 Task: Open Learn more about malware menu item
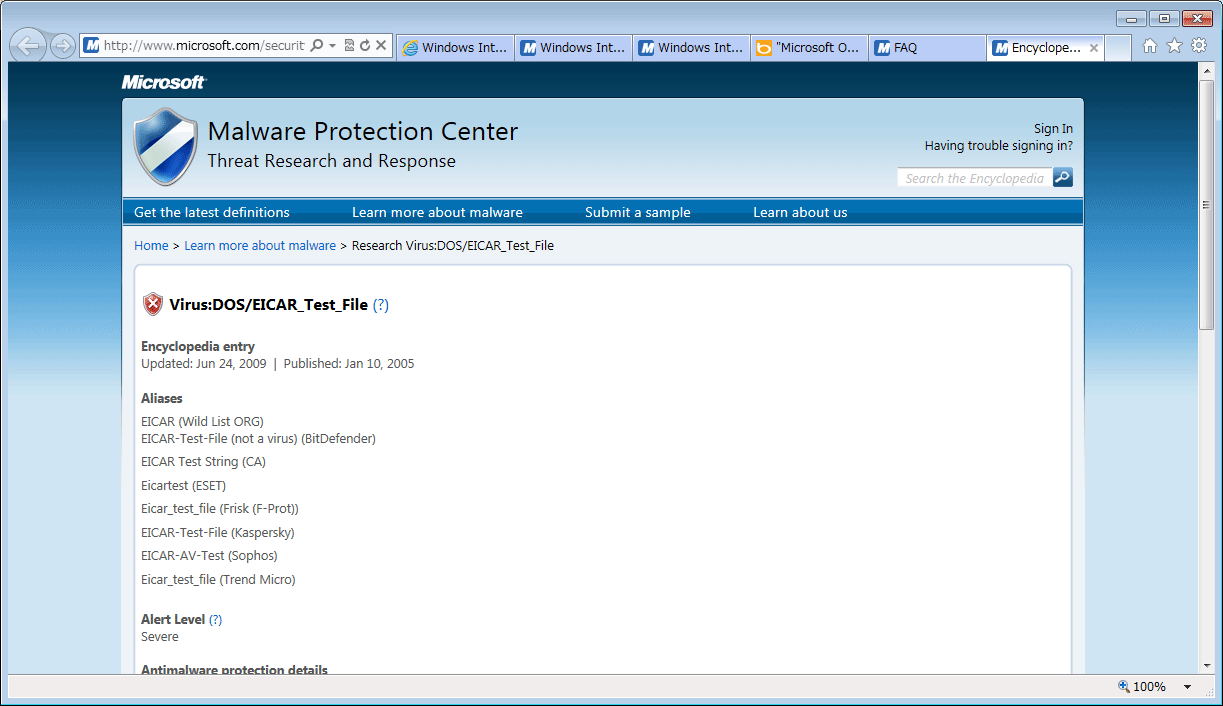coord(437,212)
